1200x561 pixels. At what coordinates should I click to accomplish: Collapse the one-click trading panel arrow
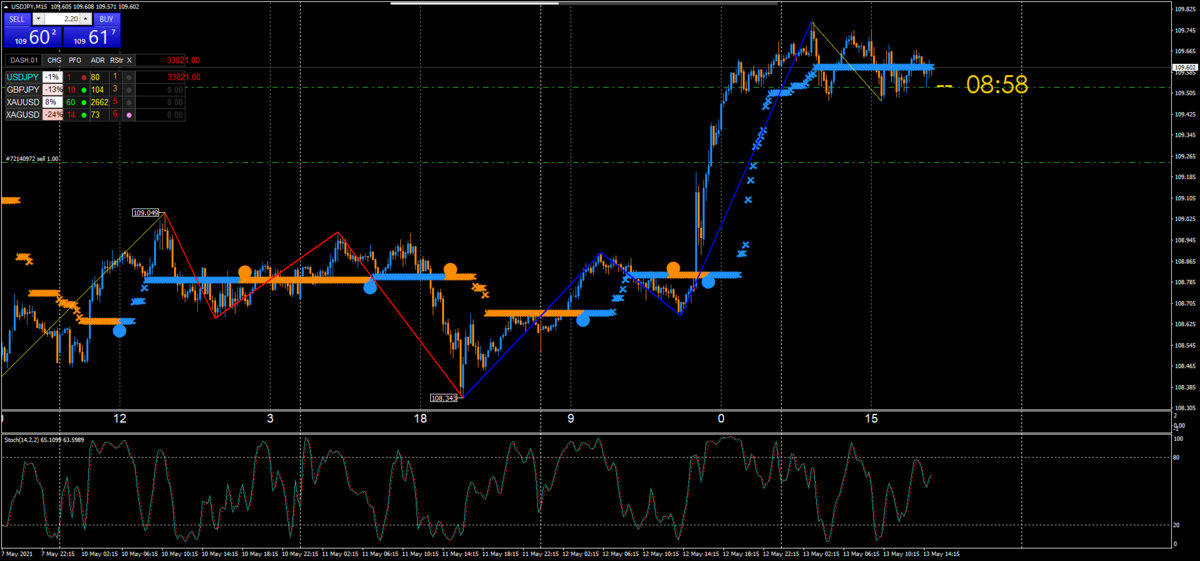click(x=6, y=7)
